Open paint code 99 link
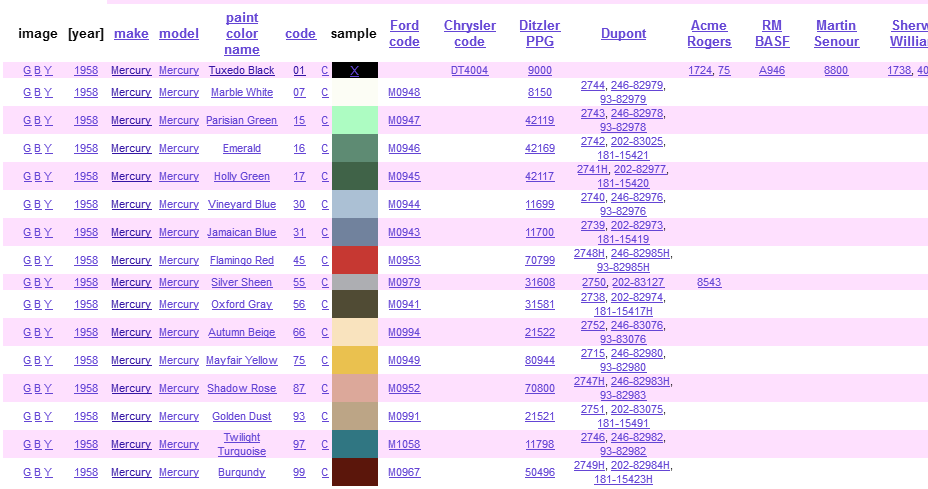The width and height of the screenshot is (928, 489). click(299, 472)
